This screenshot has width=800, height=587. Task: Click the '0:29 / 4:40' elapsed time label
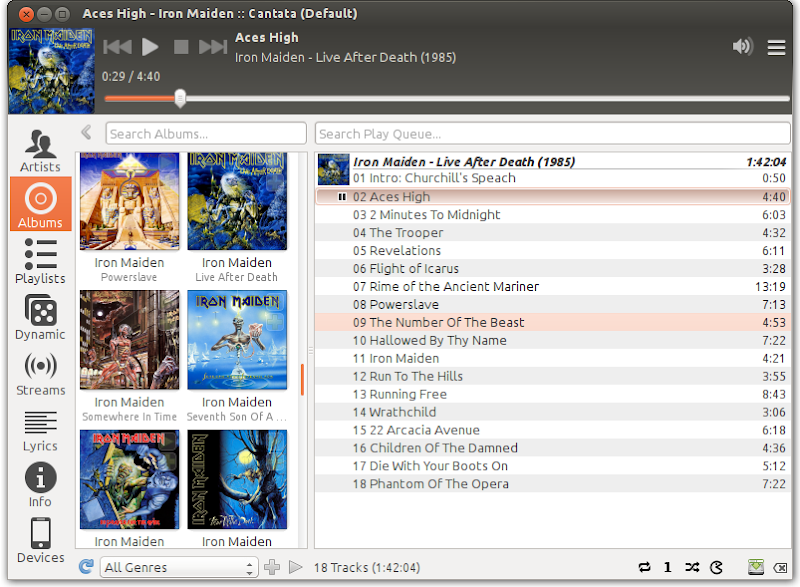tap(131, 76)
